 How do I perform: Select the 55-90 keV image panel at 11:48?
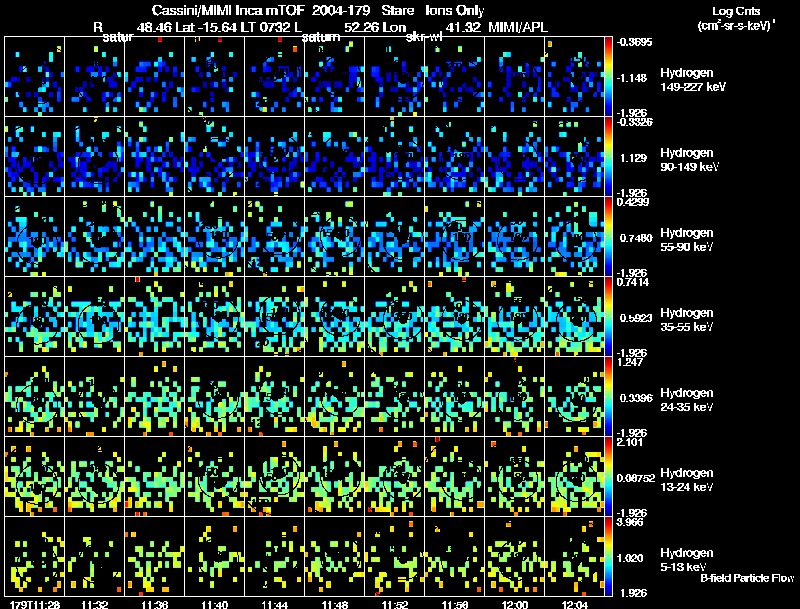[x=335, y=237]
